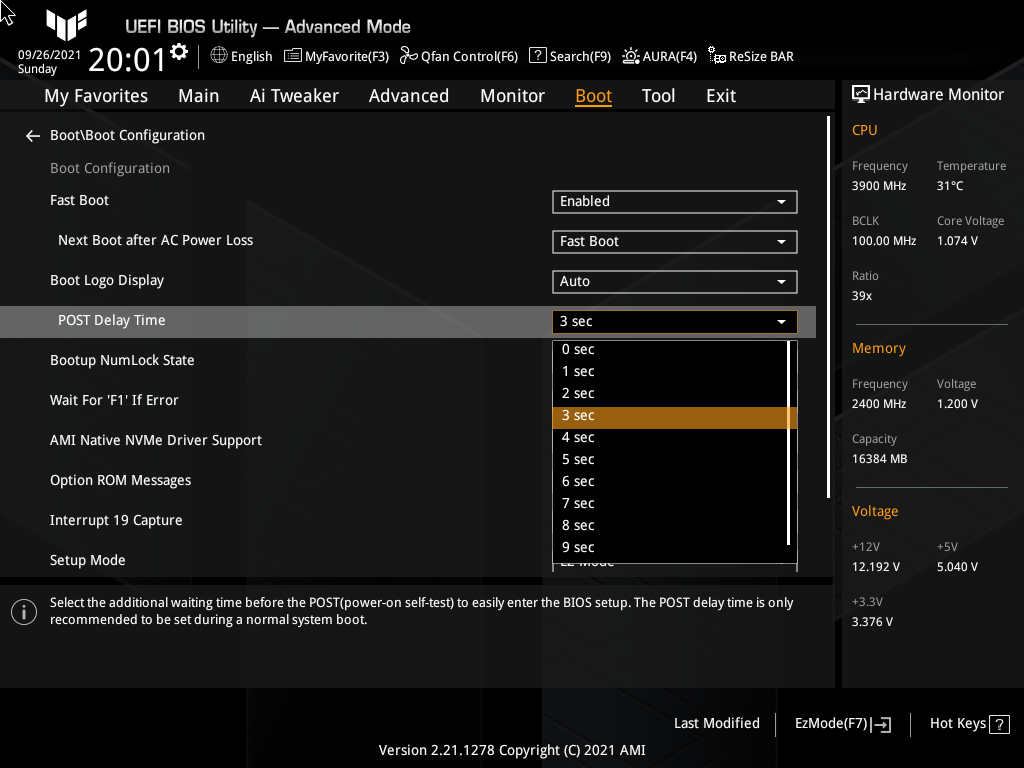Open the Tool menu tab
The height and width of the screenshot is (768, 1024).
658,95
